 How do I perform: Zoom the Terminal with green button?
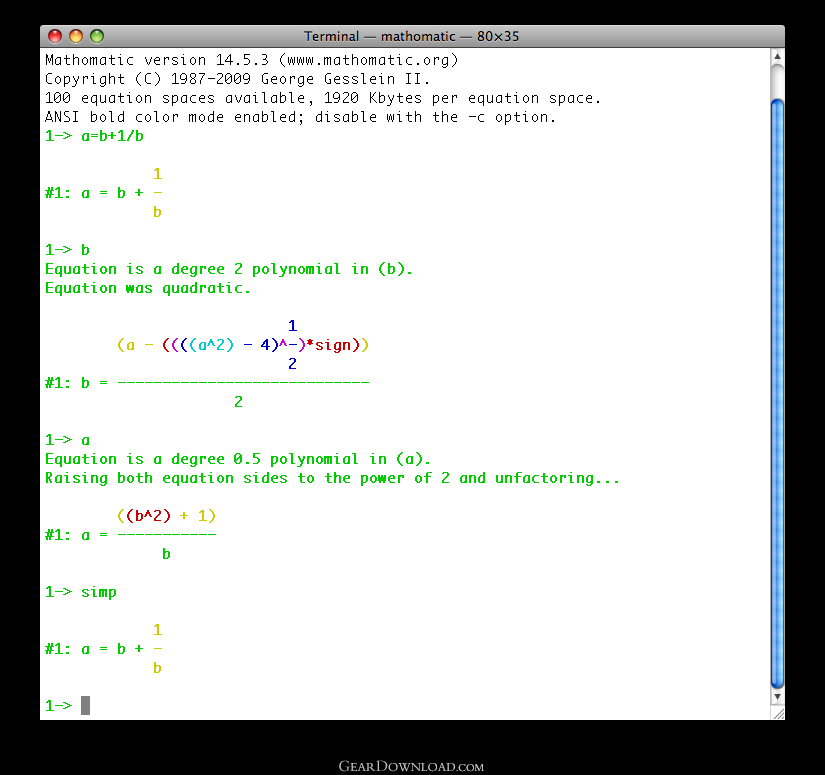(97, 36)
